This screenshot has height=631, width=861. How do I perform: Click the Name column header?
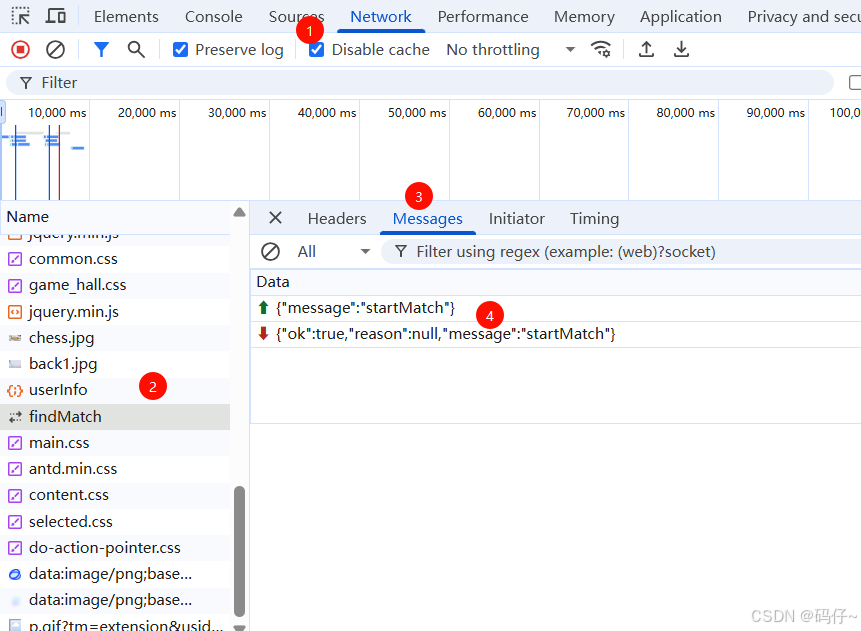point(115,217)
